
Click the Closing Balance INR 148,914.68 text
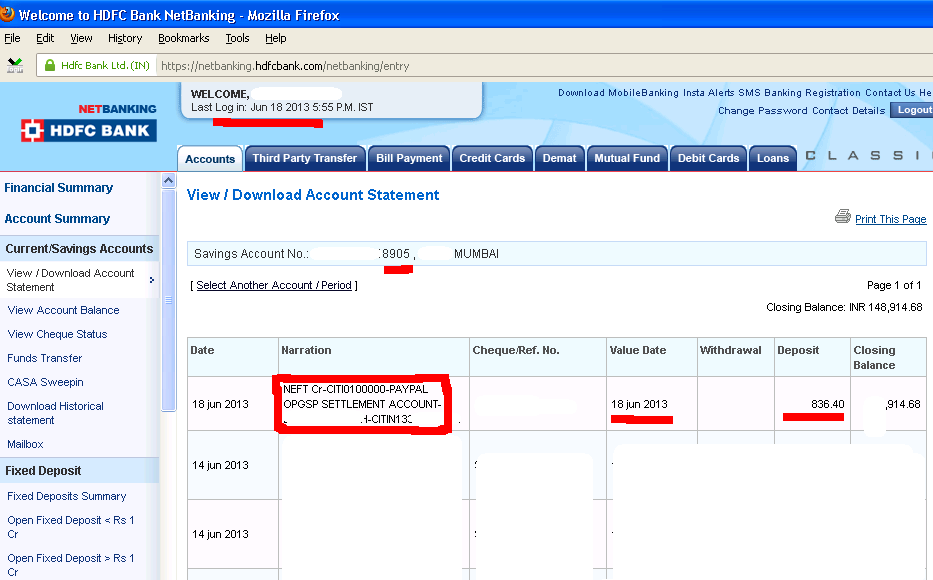[x=844, y=308]
